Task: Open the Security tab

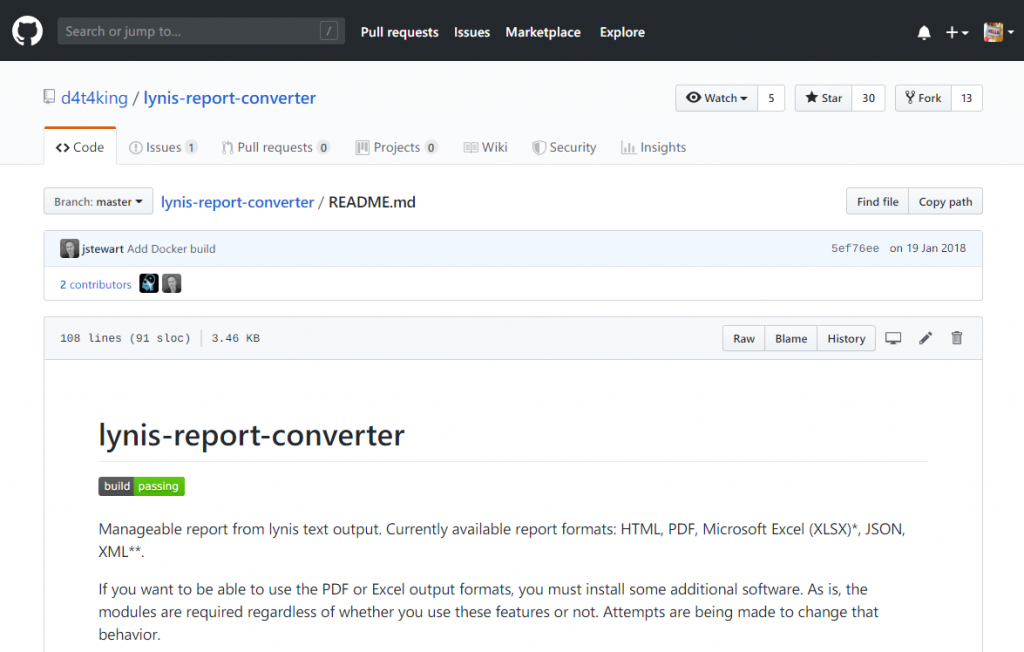Action: point(564,147)
